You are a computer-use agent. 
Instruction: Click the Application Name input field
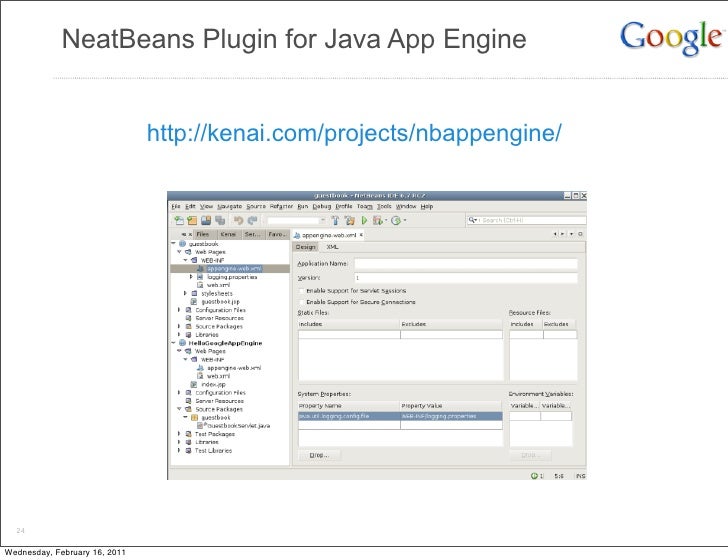click(x=466, y=264)
